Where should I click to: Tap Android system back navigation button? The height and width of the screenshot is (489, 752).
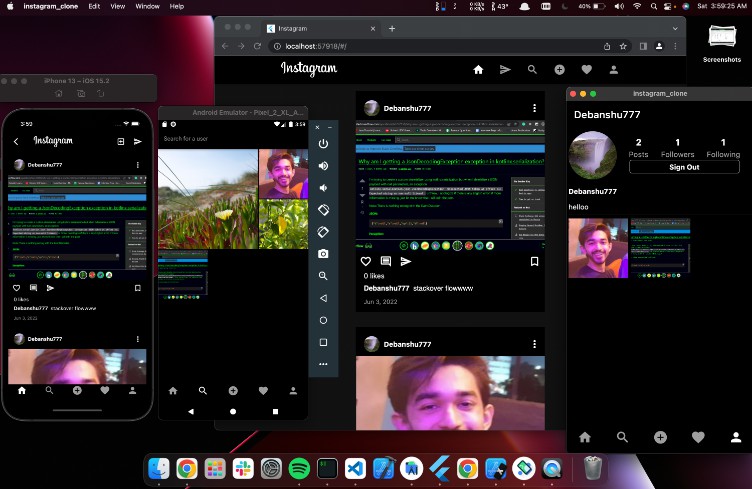[191, 411]
